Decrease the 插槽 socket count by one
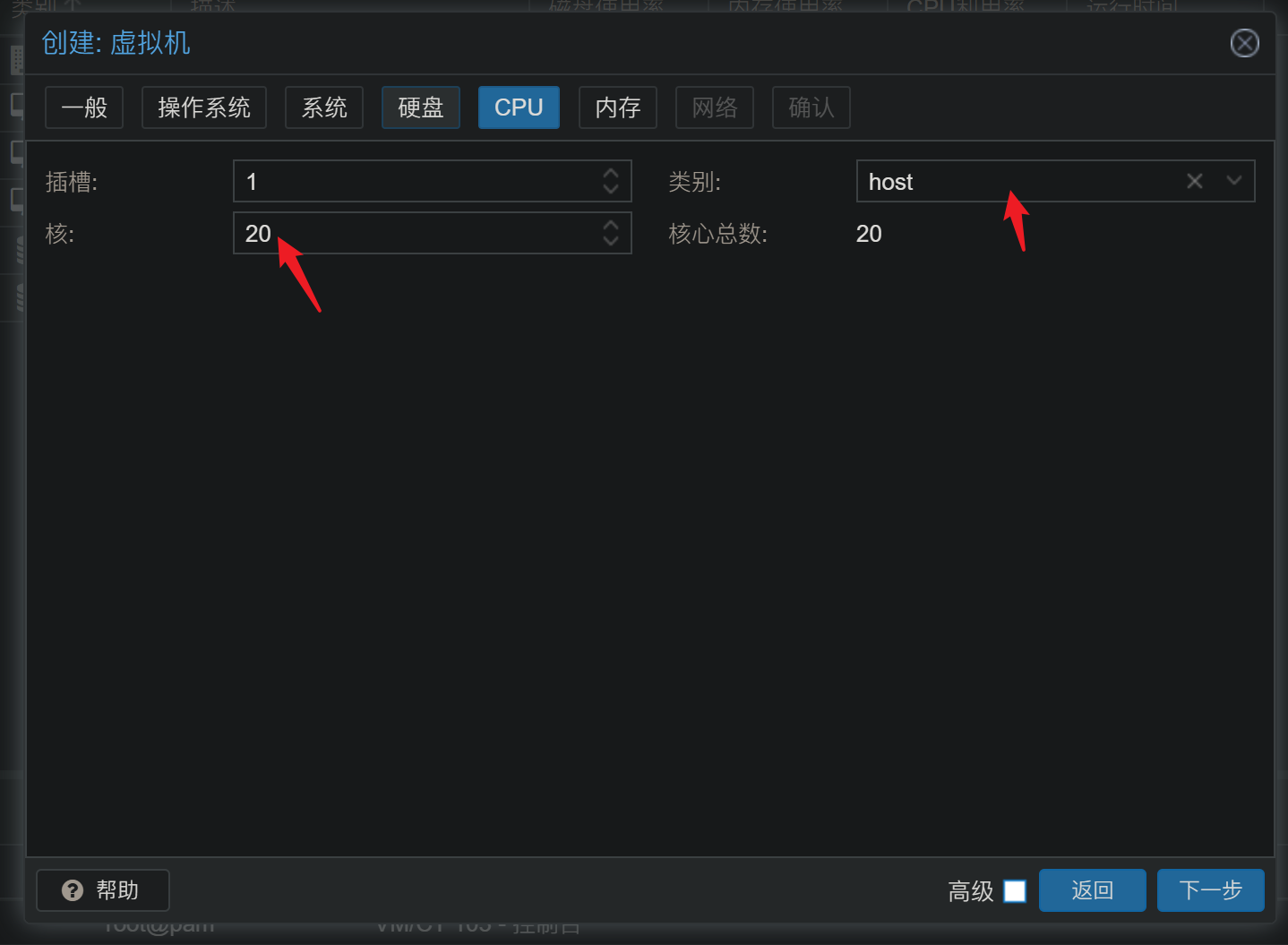 pos(611,190)
